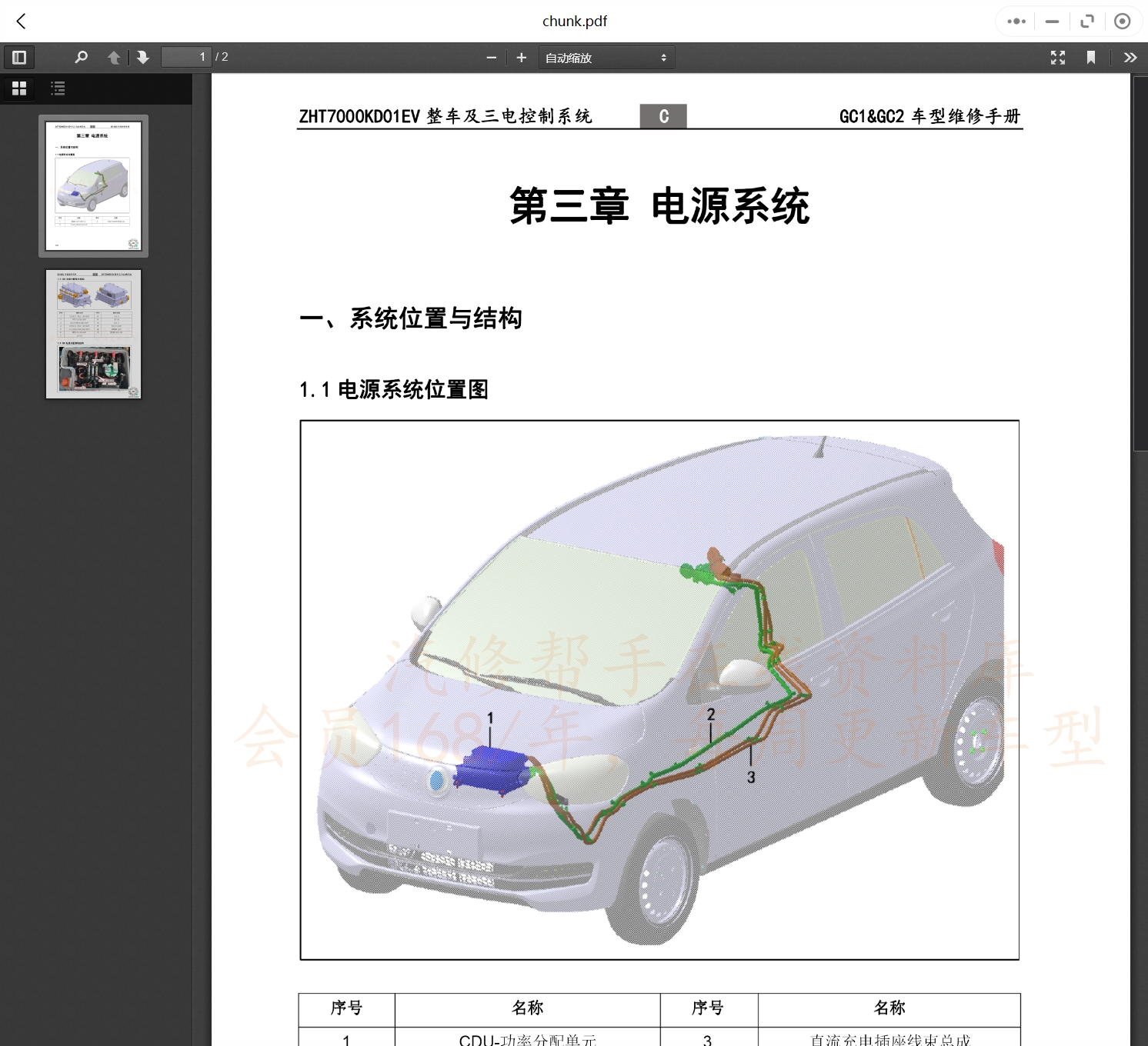
Task: Select the expand window icon near title
Action: point(1086,21)
